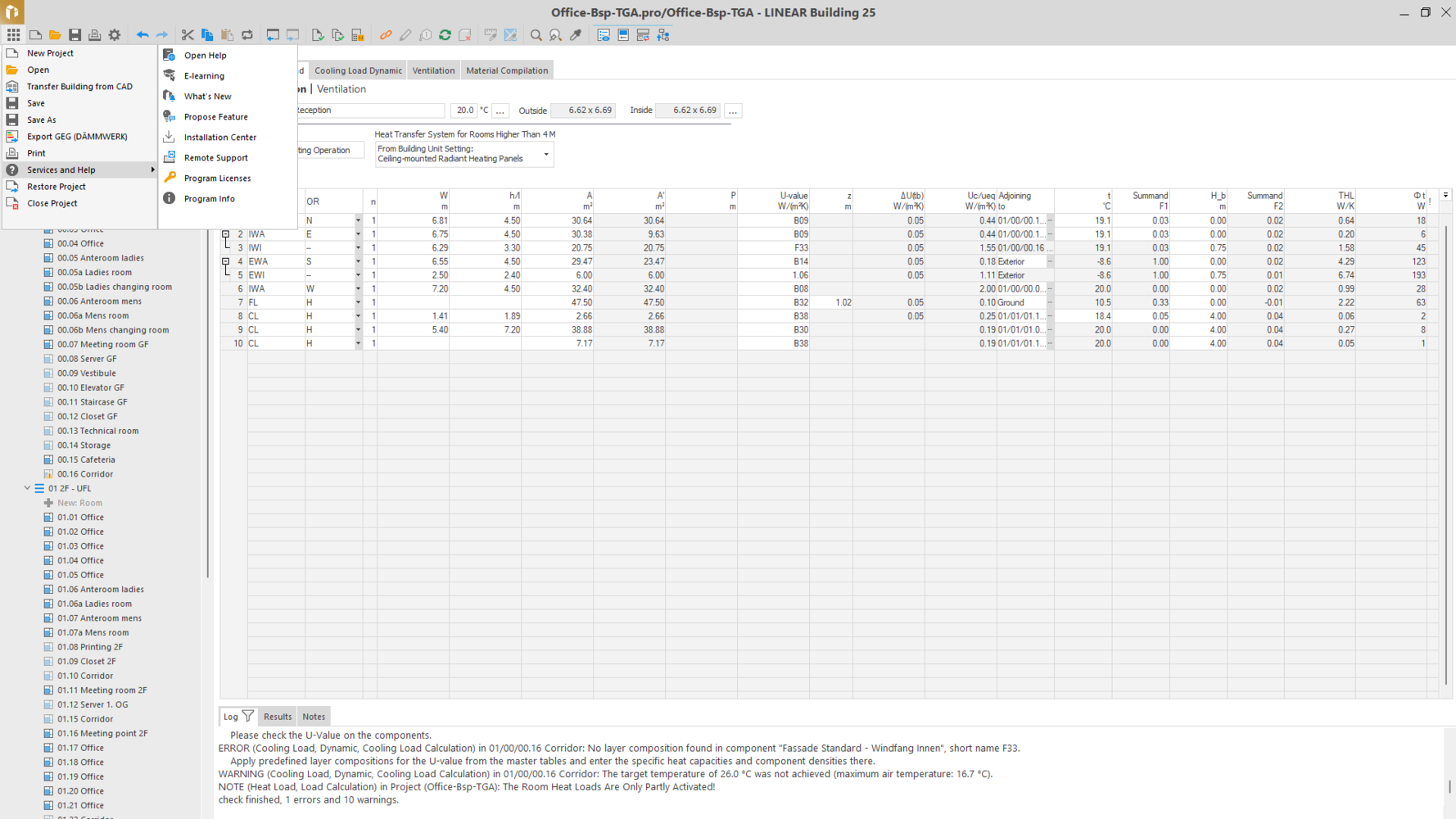Click the Program Info icon
The height and width of the screenshot is (819, 1456).
170,198
